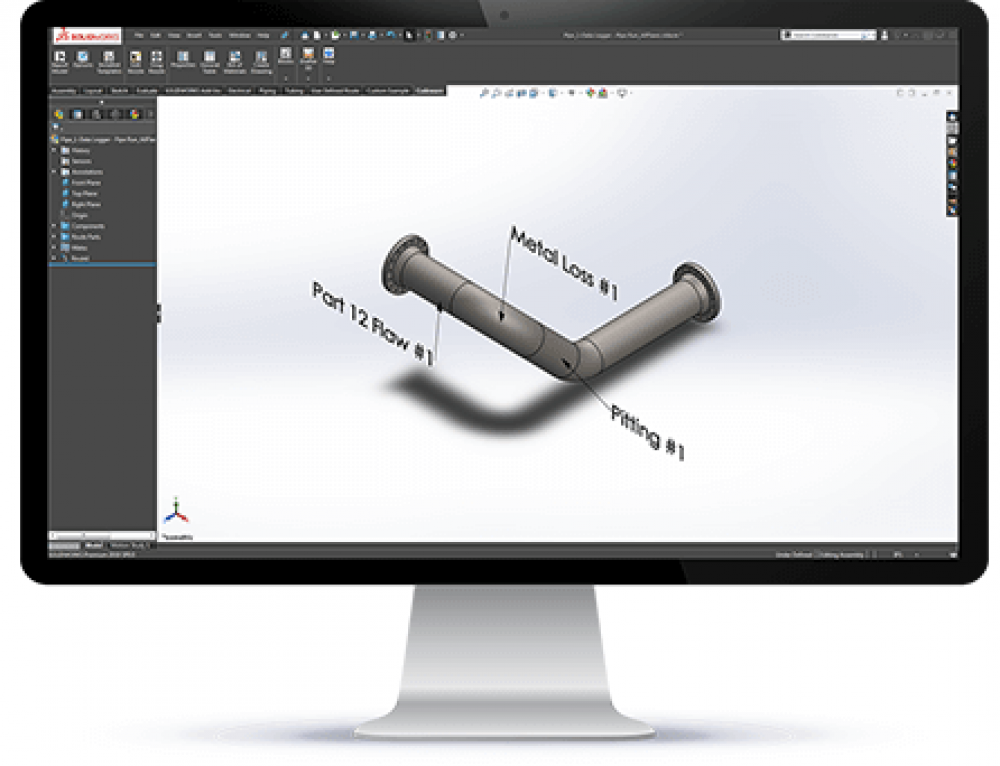Expand the Annotations folder
The image size is (1000, 766).
[53, 172]
